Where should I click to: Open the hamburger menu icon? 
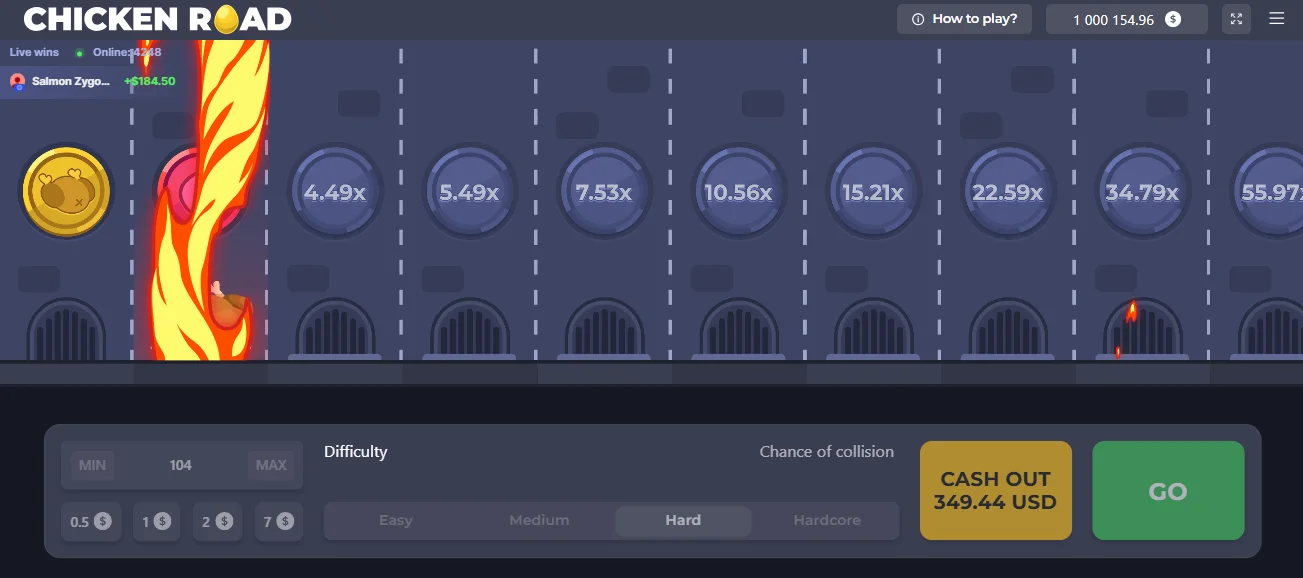click(1276, 18)
